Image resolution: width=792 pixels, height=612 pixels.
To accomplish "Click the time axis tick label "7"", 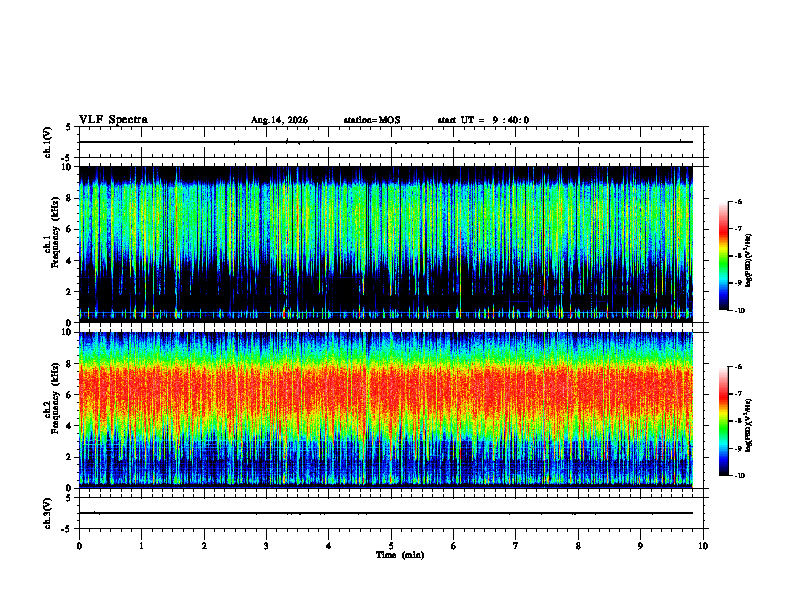I will pos(516,546).
